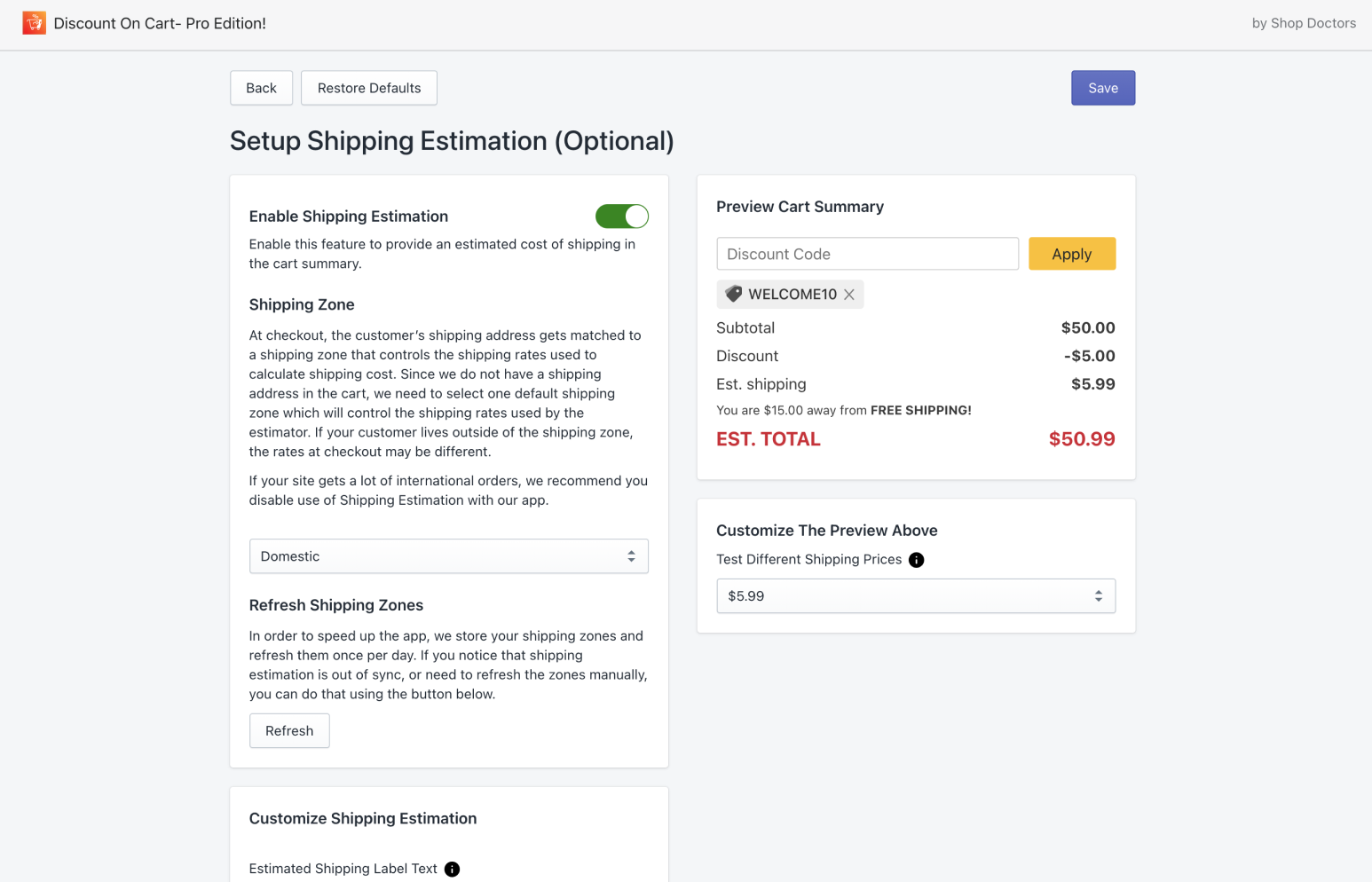The image size is (1372, 882).
Task: Click the arrows on the Domestic selector
Action: (631, 556)
